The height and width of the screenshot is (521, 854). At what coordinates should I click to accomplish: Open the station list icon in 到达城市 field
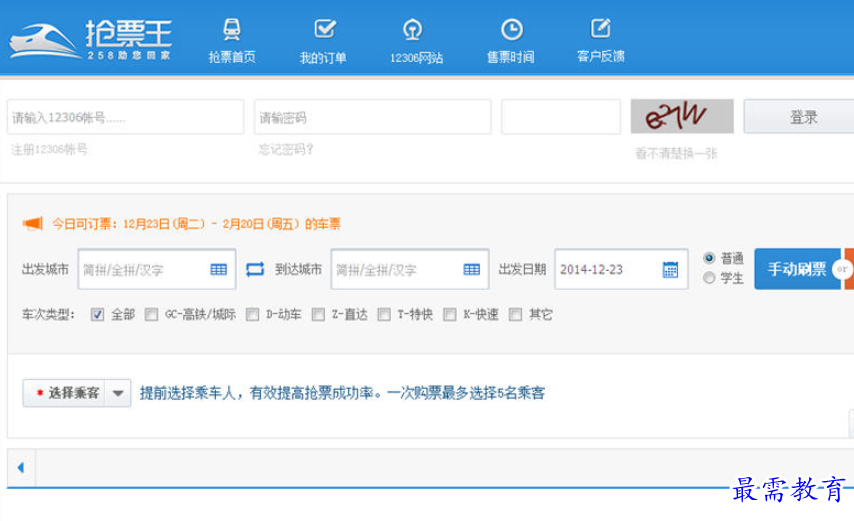[x=472, y=269]
